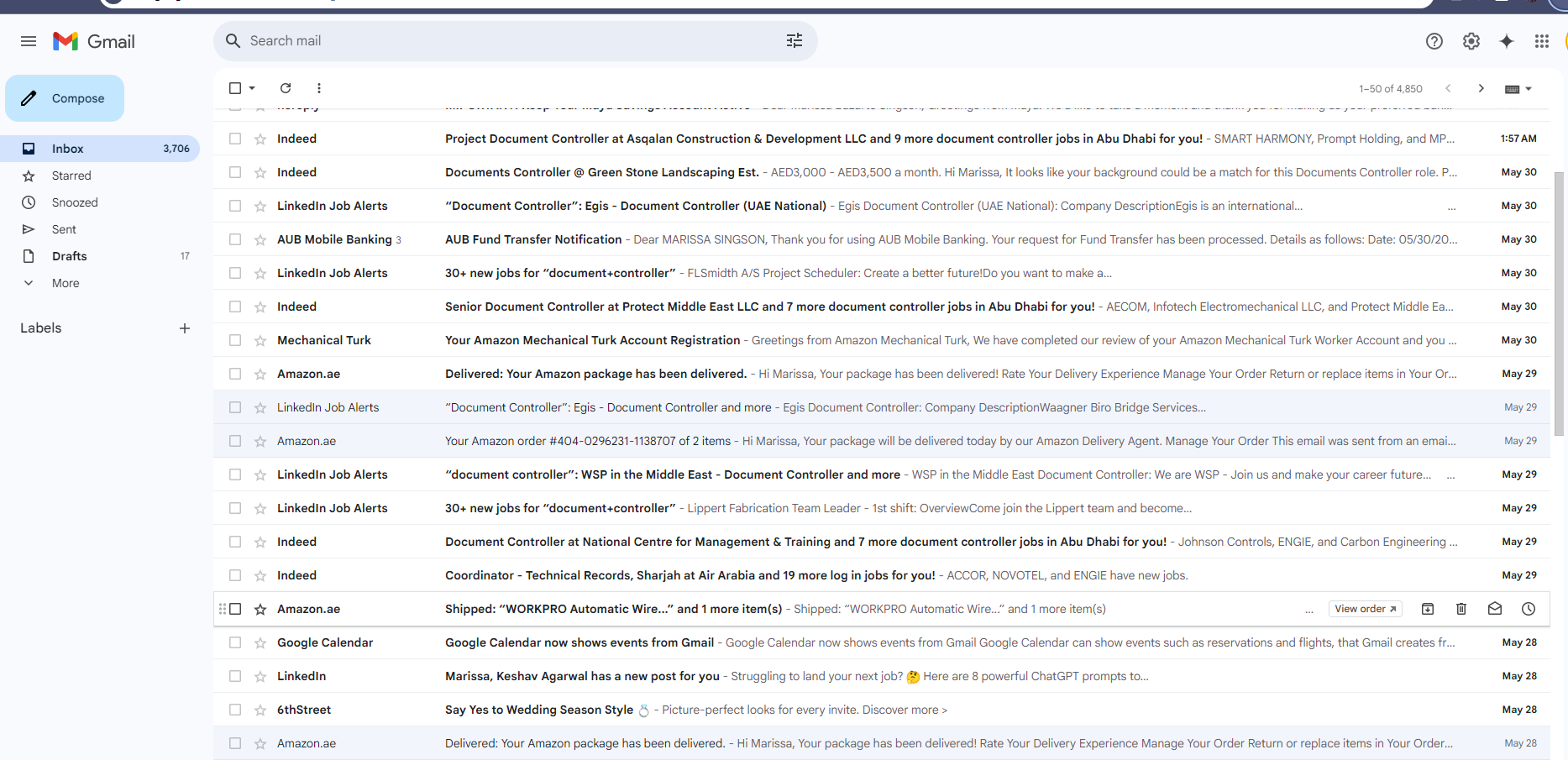Open the National Centre for Management email
The width and height of the screenshot is (1568, 760).
click(x=882, y=542)
